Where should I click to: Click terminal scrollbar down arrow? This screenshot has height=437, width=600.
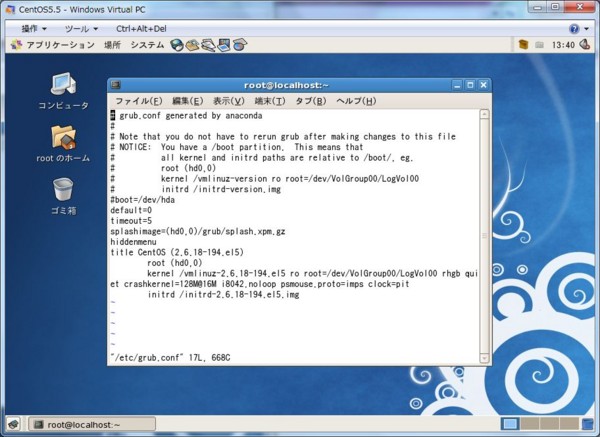(x=484, y=358)
